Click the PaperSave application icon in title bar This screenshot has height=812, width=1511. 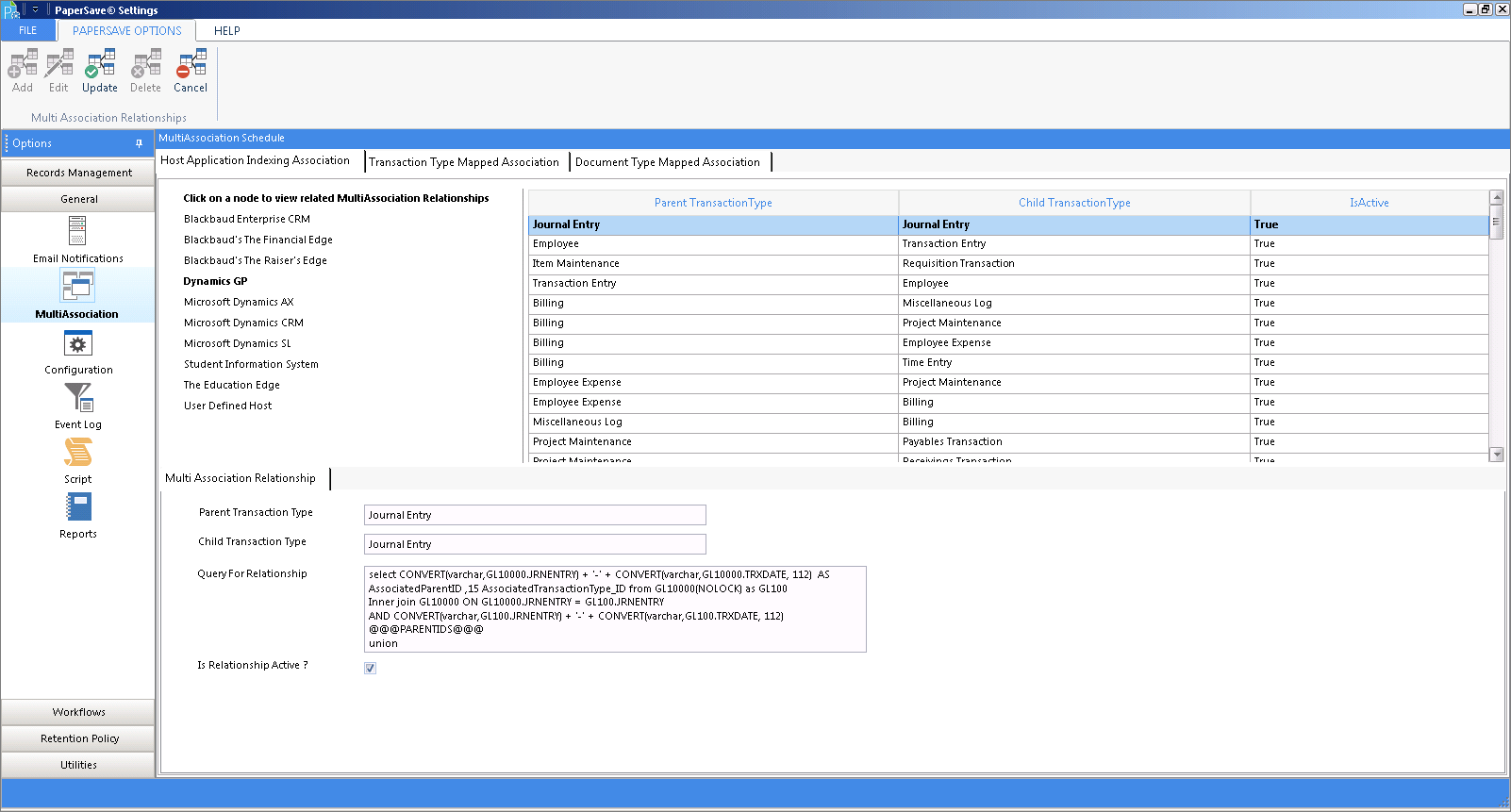click(11, 10)
